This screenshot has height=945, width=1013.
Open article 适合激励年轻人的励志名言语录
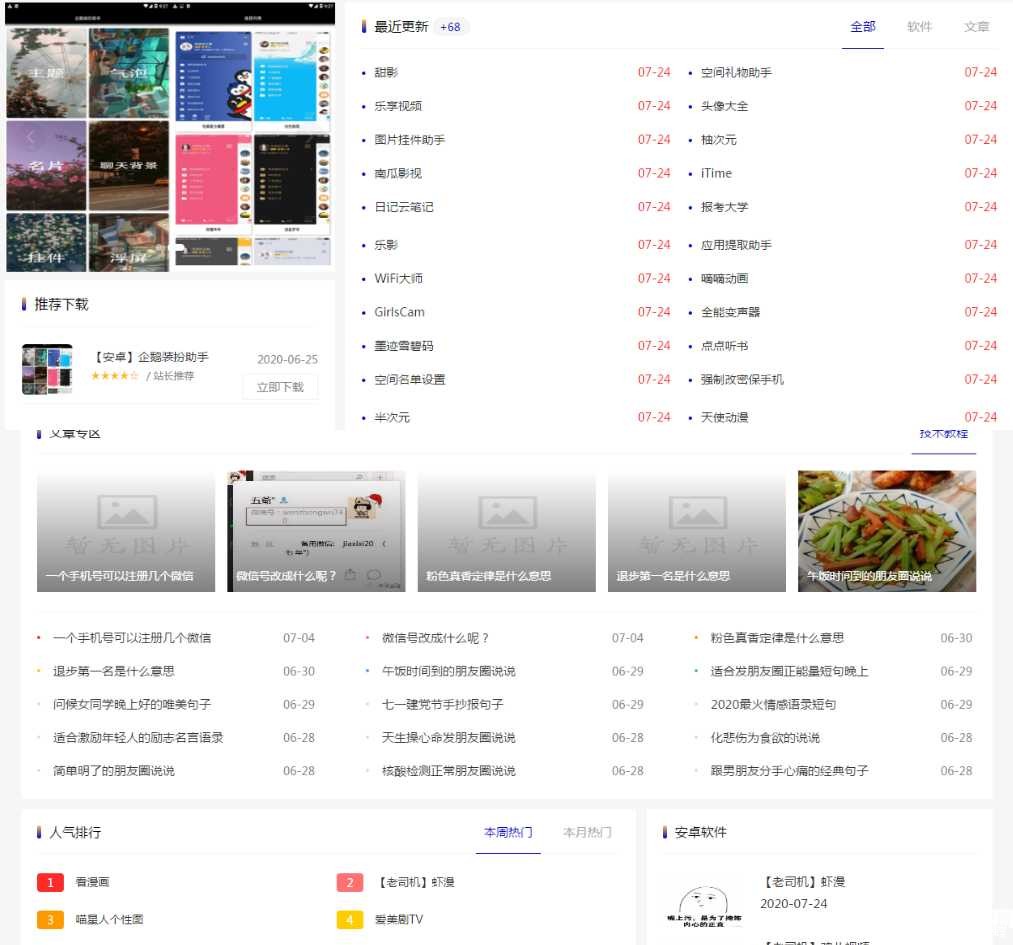[138, 737]
